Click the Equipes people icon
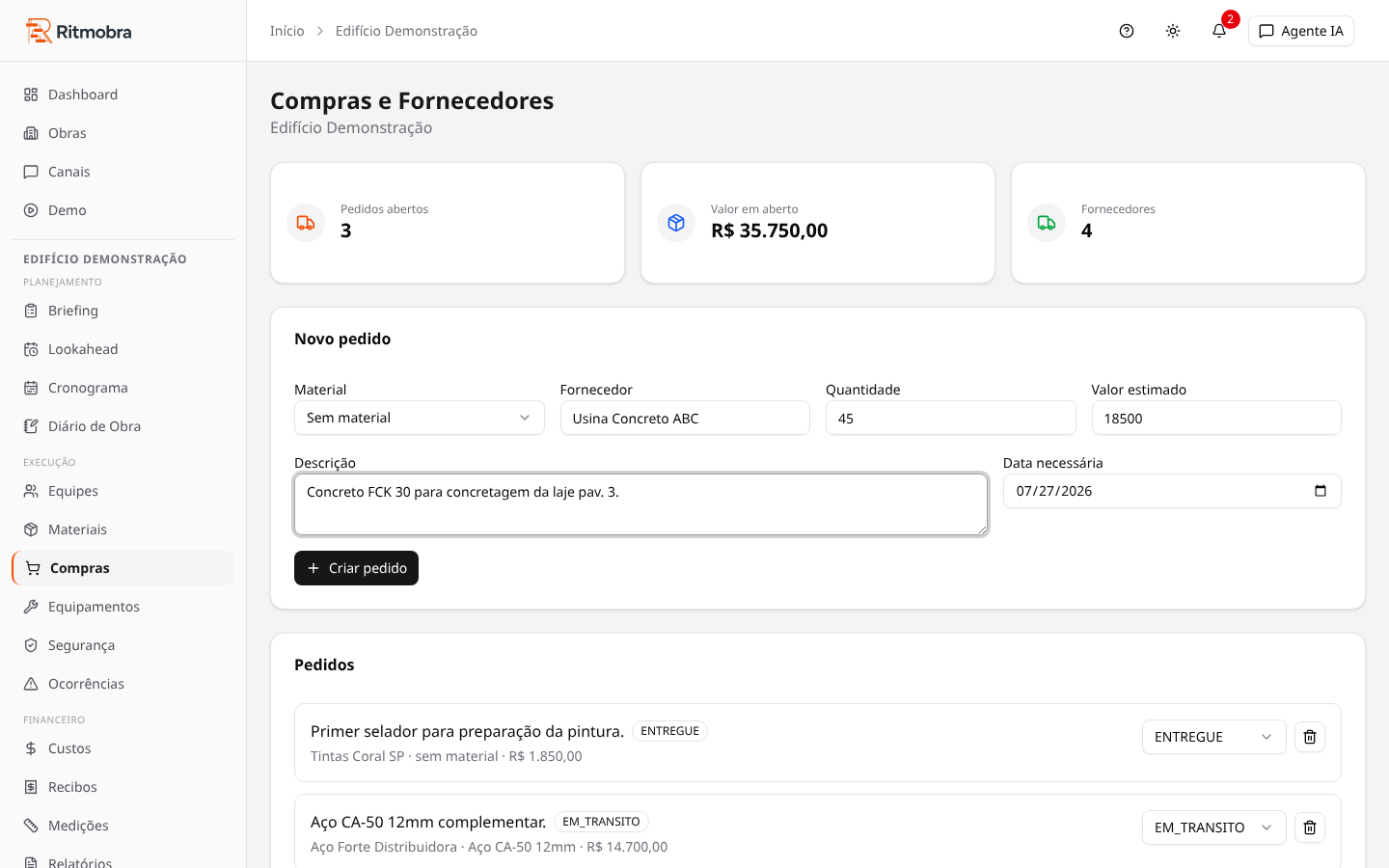This screenshot has width=1389, height=868. tap(31, 491)
